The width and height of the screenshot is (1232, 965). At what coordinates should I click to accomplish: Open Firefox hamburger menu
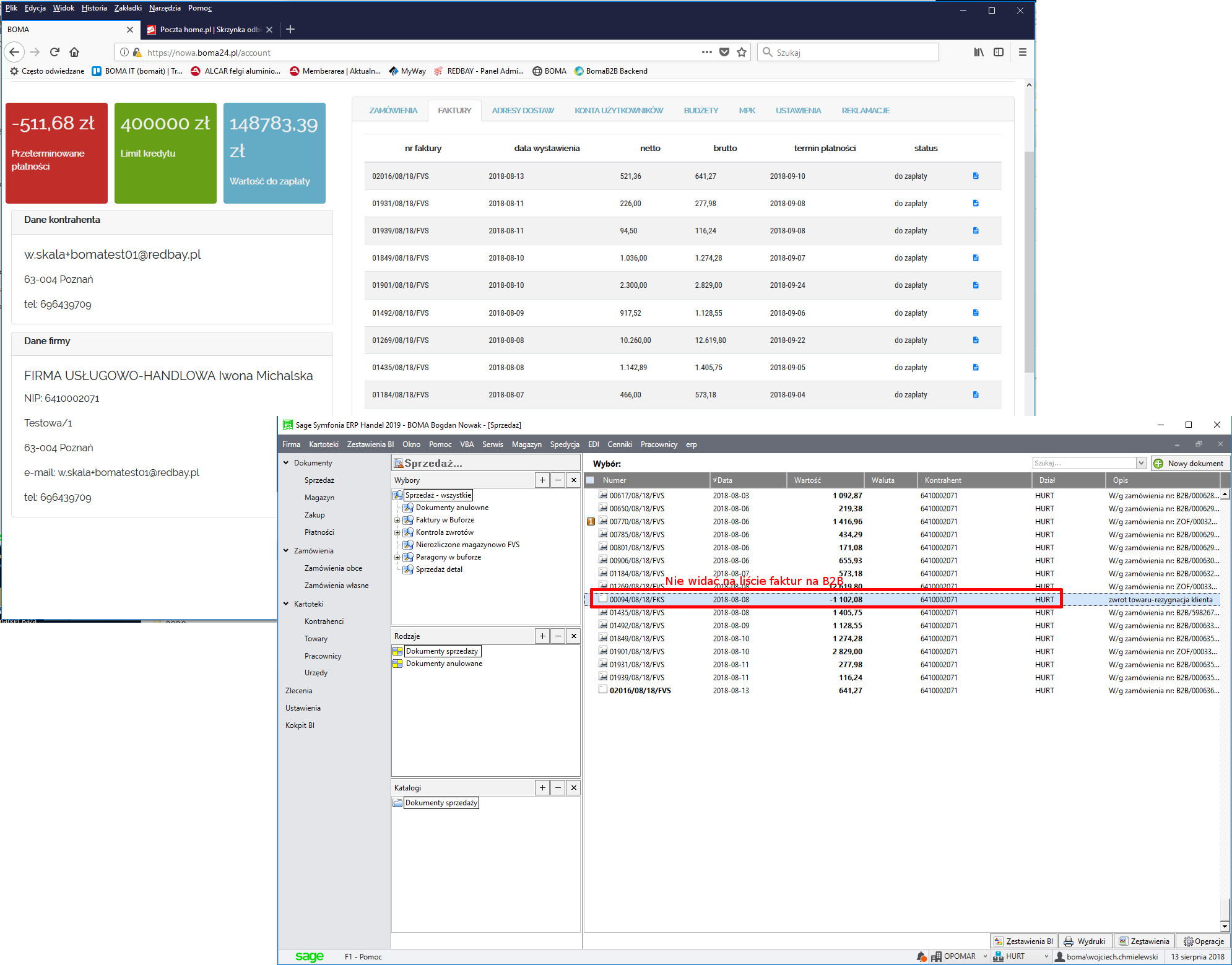[x=1022, y=52]
